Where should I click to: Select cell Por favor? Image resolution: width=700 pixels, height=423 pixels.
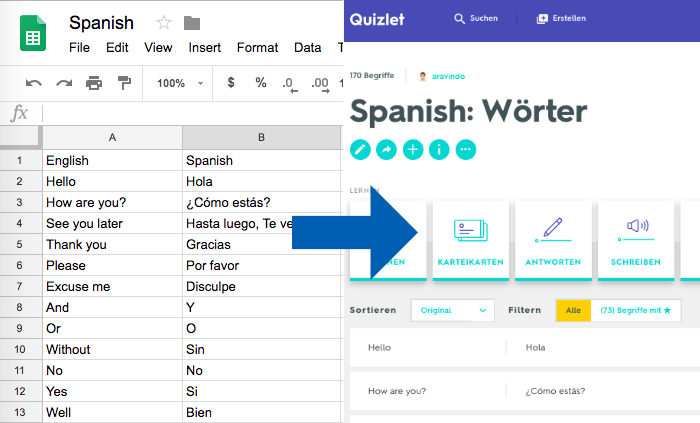pyautogui.click(x=262, y=265)
